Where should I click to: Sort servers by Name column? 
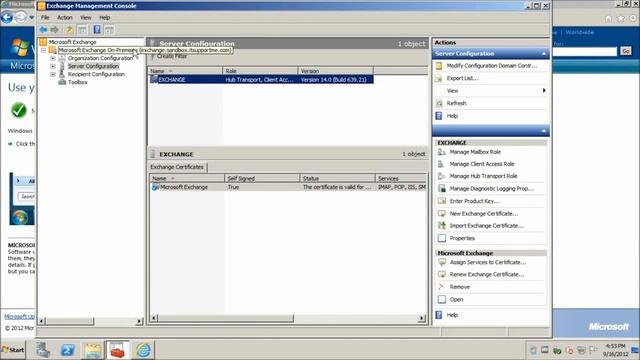coord(186,71)
